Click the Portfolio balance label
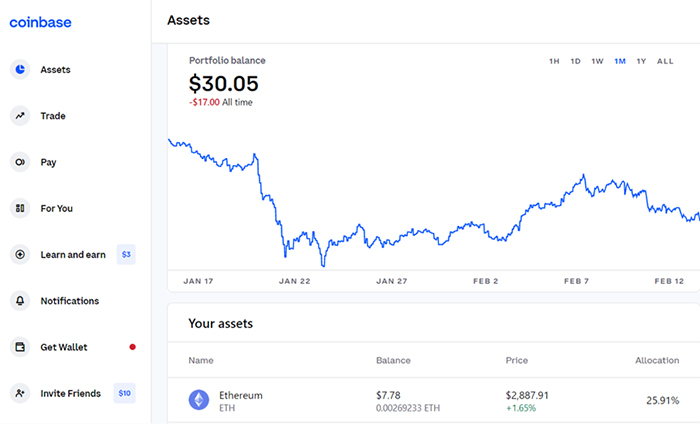This screenshot has width=700, height=424. click(x=227, y=60)
